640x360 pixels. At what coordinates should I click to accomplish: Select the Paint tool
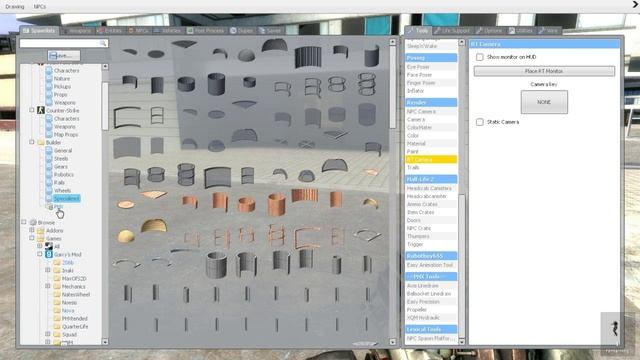click(x=431, y=151)
